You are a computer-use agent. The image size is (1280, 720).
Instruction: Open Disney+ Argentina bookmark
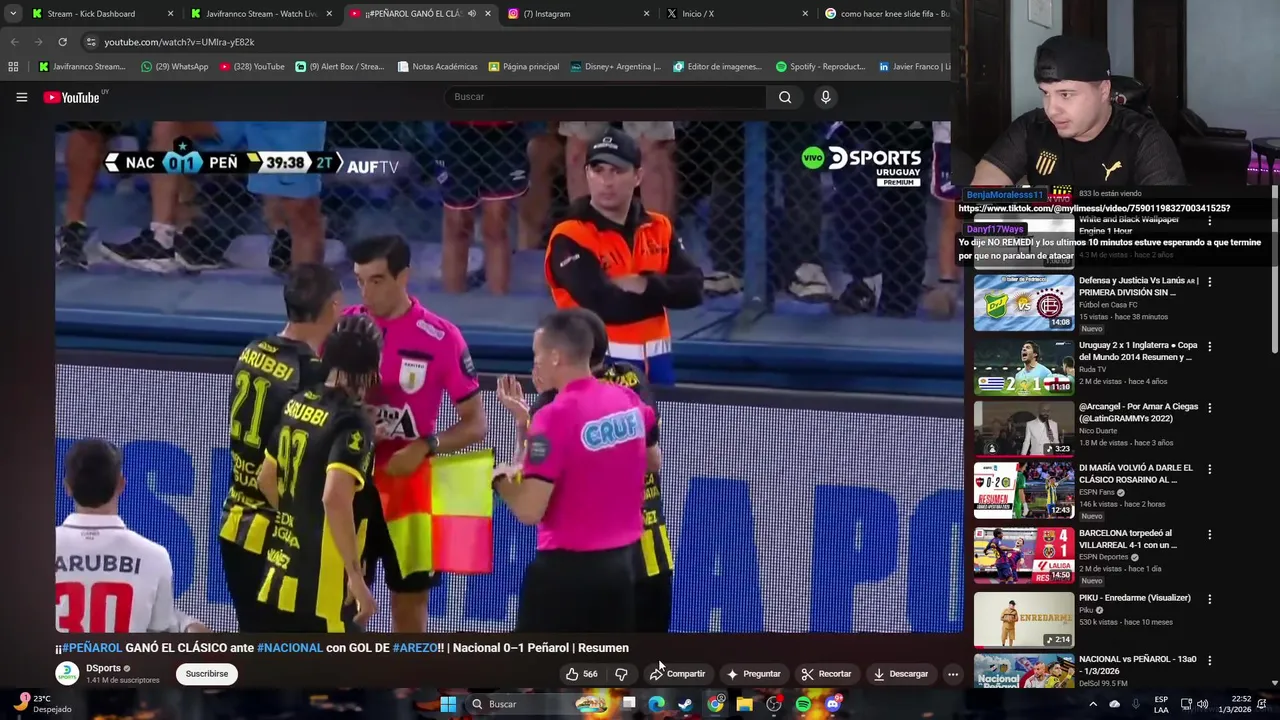coord(615,67)
